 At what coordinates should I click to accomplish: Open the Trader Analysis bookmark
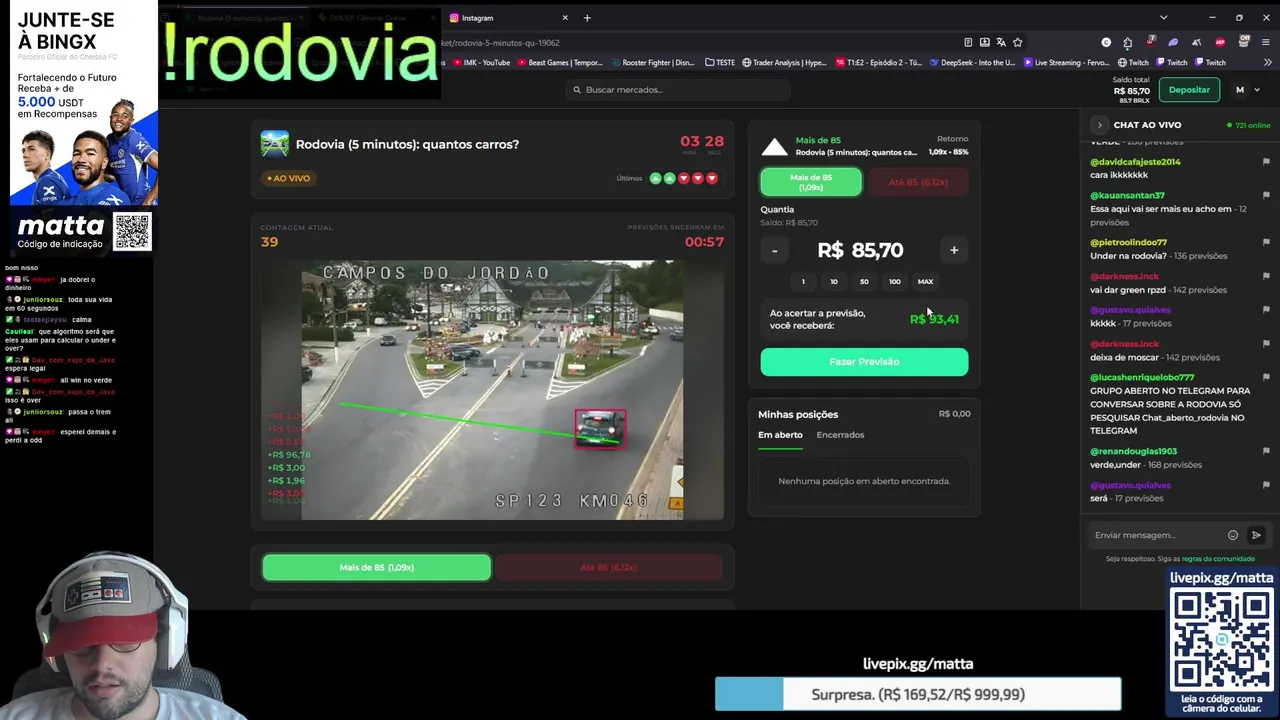pyautogui.click(x=783, y=63)
